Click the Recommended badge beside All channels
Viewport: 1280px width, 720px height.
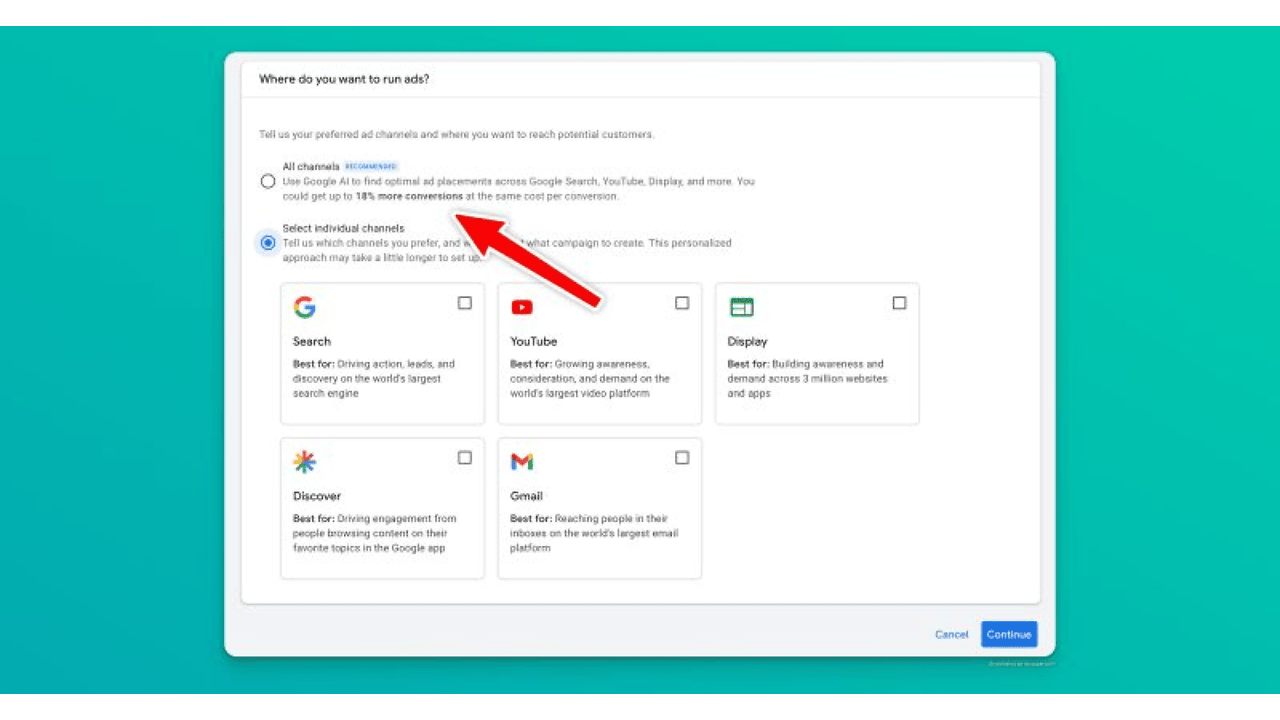pos(371,167)
